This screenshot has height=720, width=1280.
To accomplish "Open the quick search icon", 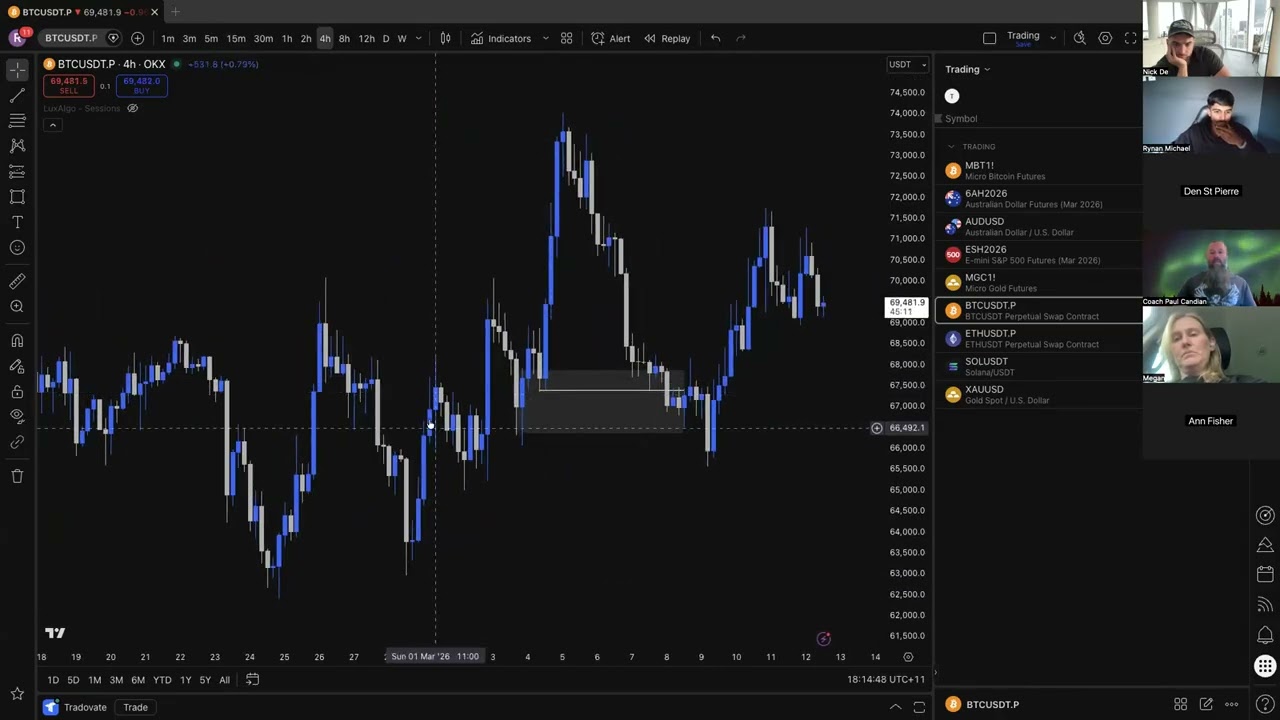I will tap(1079, 38).
